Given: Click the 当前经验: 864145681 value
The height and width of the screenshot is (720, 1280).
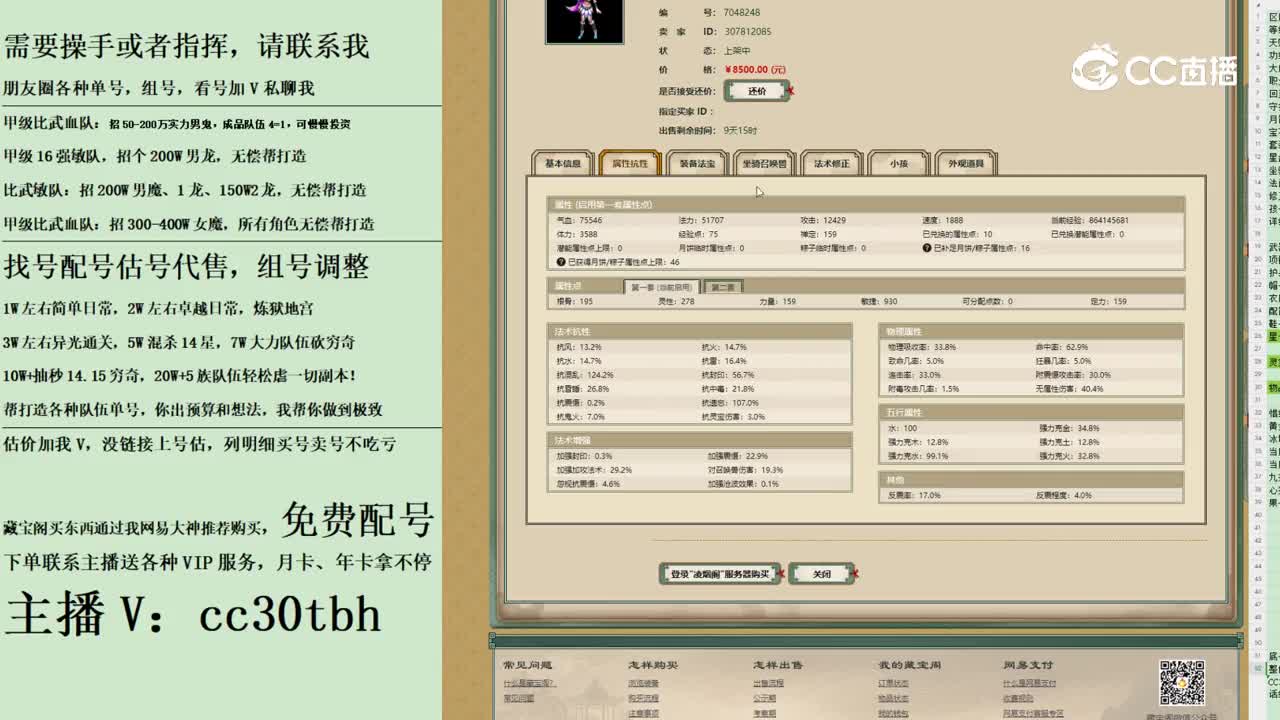Looking at the screenshot, I should (1090, 220).
